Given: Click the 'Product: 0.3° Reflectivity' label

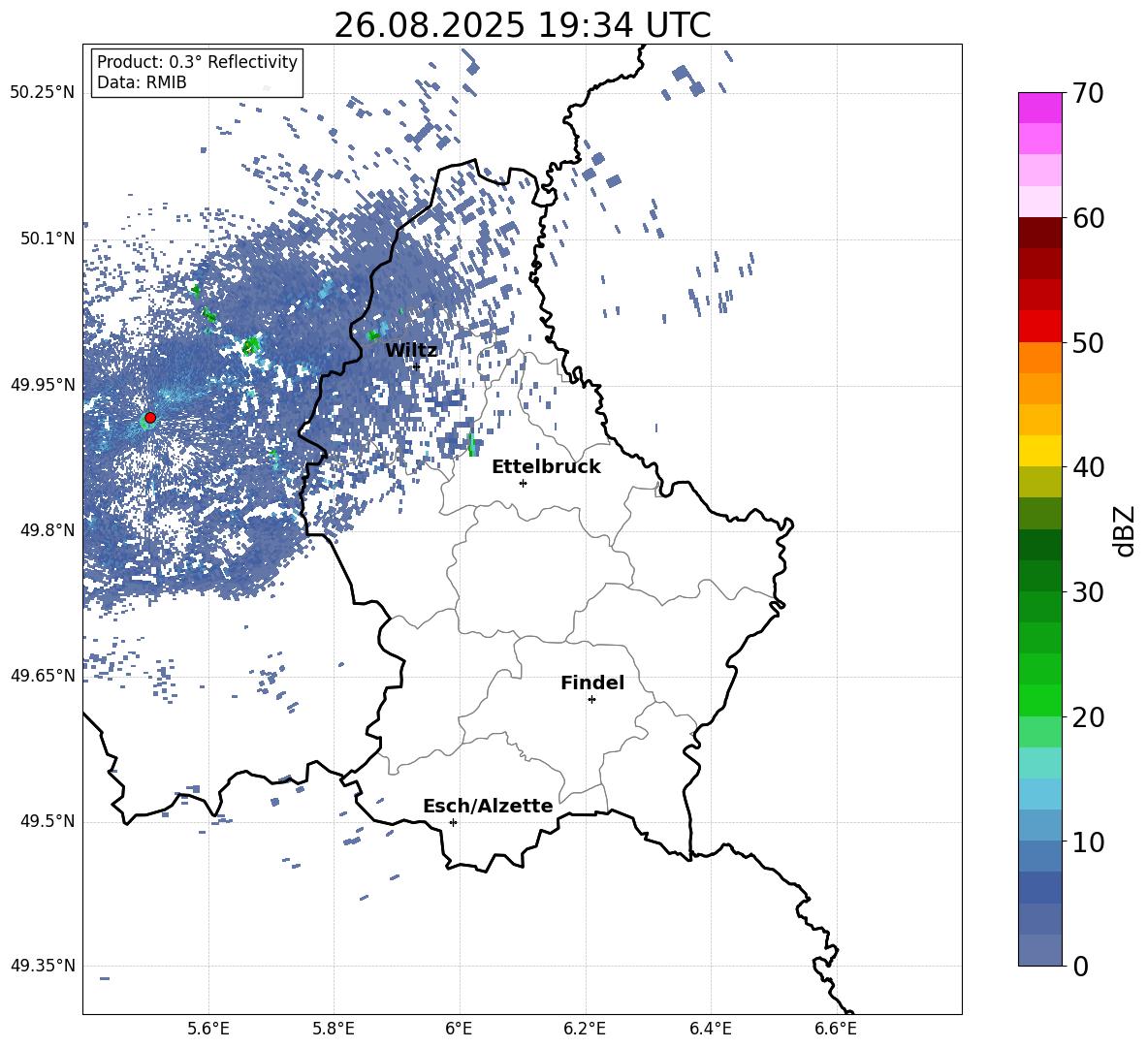Looking at the screenshot, I should click(197, 62).
